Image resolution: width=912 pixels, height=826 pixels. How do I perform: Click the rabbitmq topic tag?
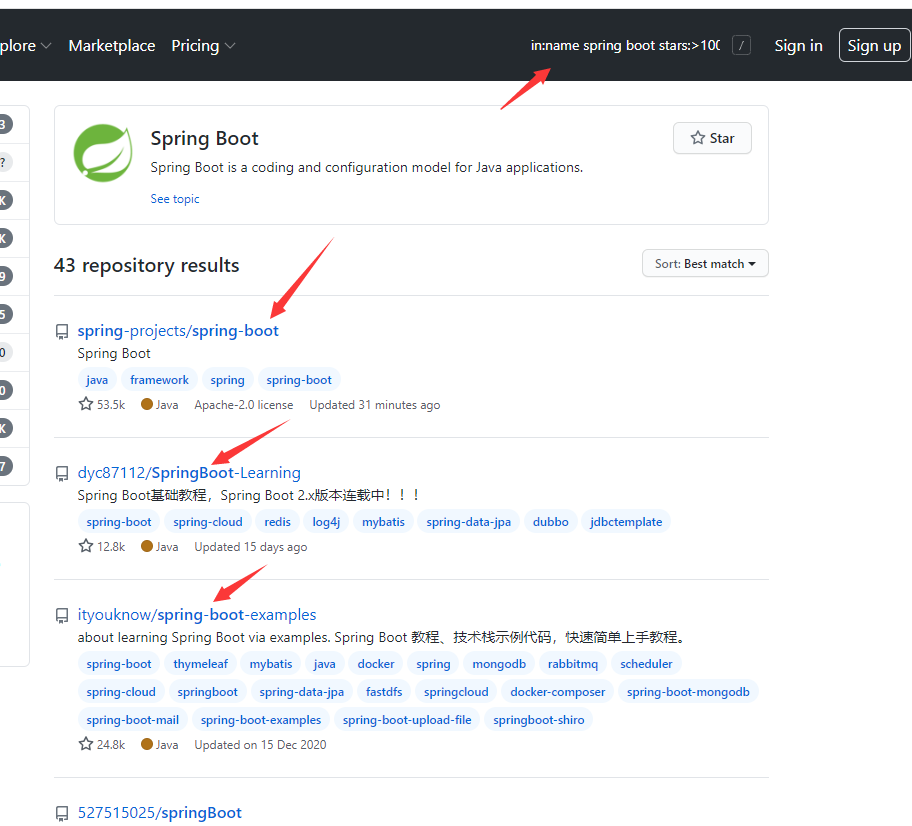click(x=573, y=664)
